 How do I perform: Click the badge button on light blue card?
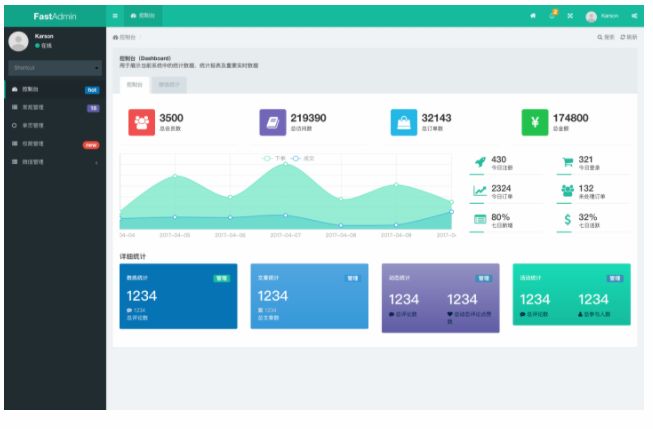[353, 278]
